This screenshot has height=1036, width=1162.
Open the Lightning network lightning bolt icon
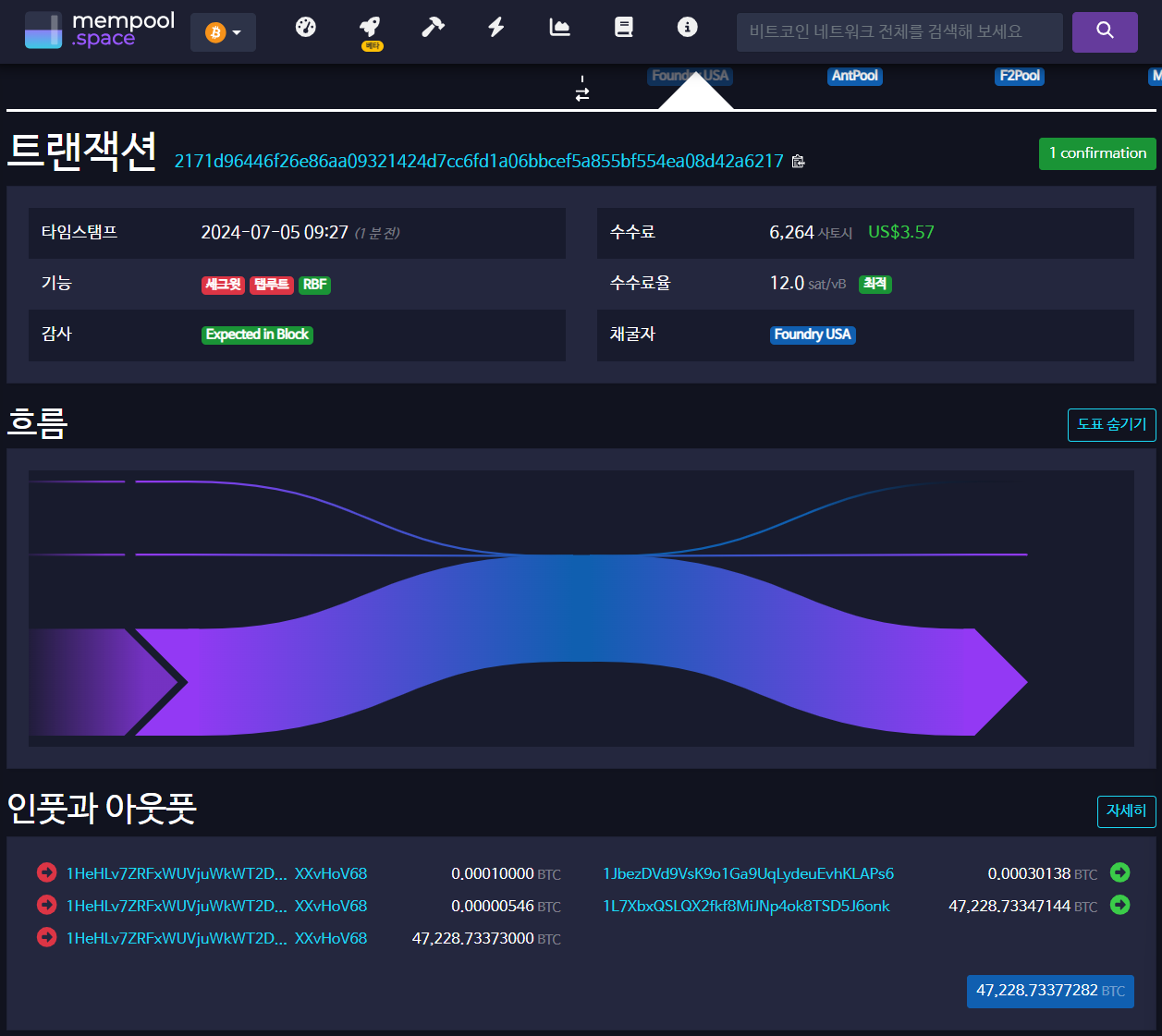[x=495, y=29]
